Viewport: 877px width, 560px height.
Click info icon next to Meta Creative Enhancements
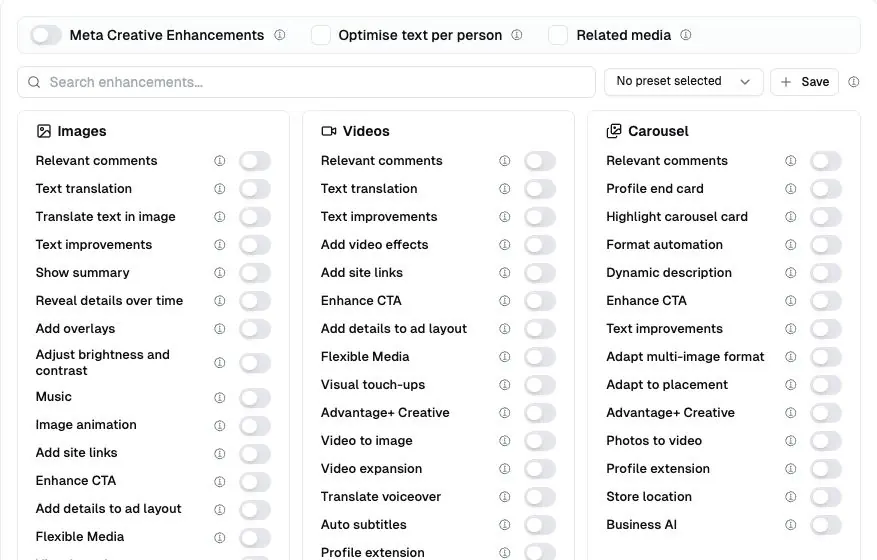point(280,35)
